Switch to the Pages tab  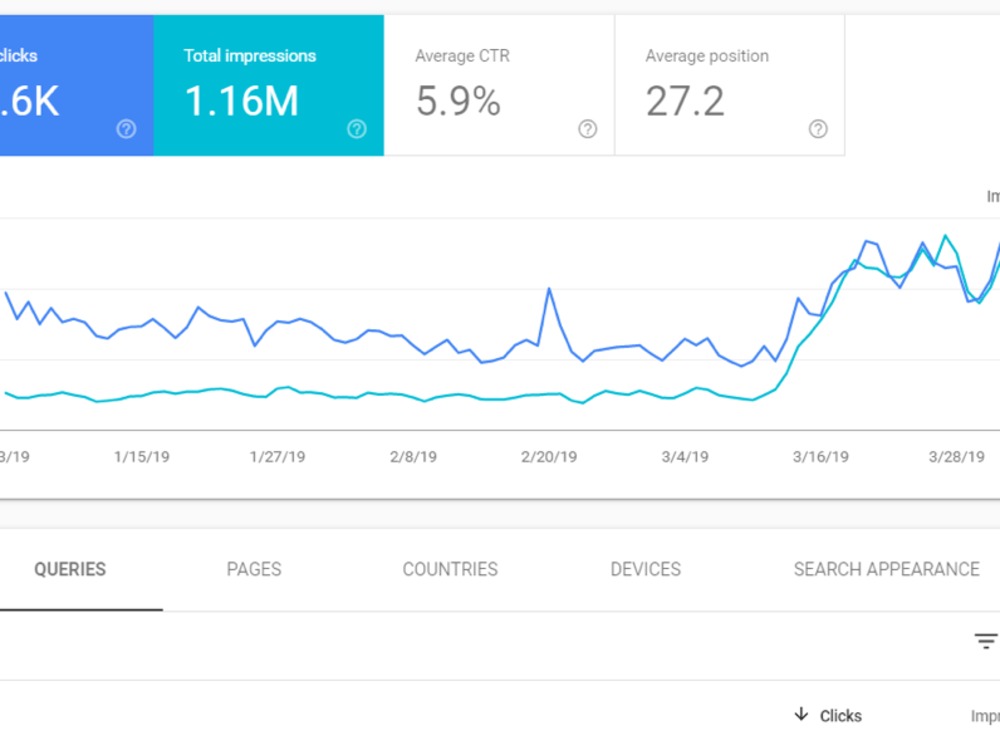pyautogui.click(x=254, y=569)
